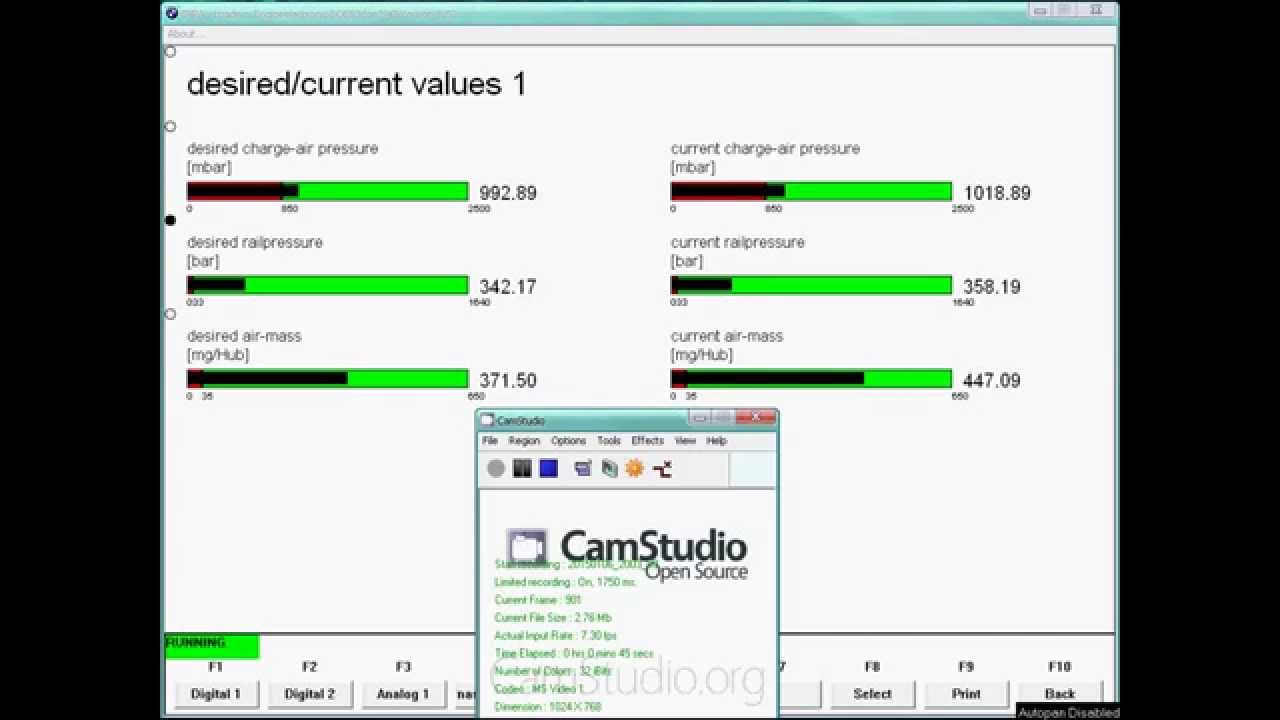Click the current charge-air pressure bar gauge
Viewport: 1280px width, 720px height.
(x=811, y=191)
